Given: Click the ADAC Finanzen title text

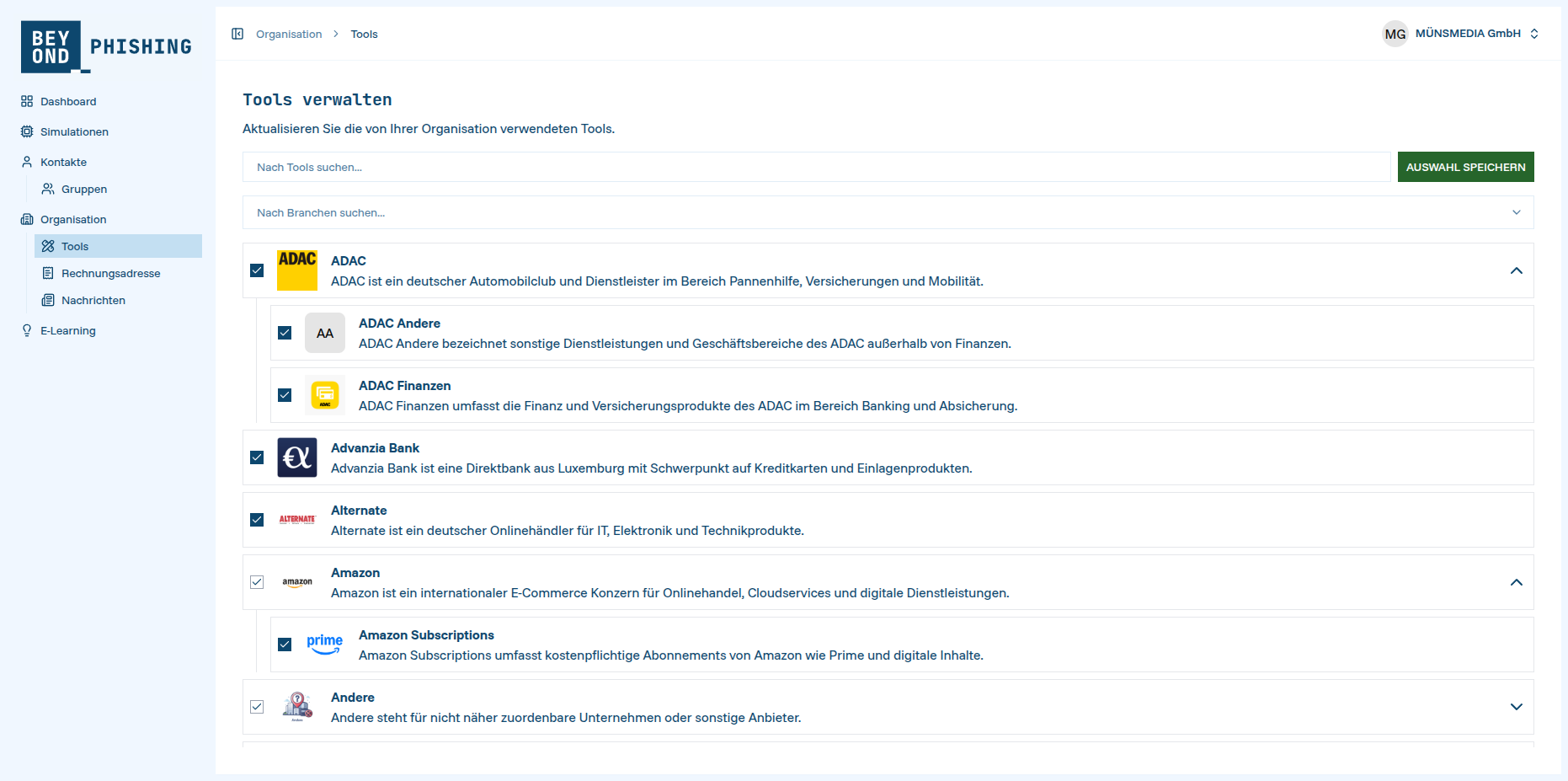Looking at the screenshot, I should click(404, 385).
